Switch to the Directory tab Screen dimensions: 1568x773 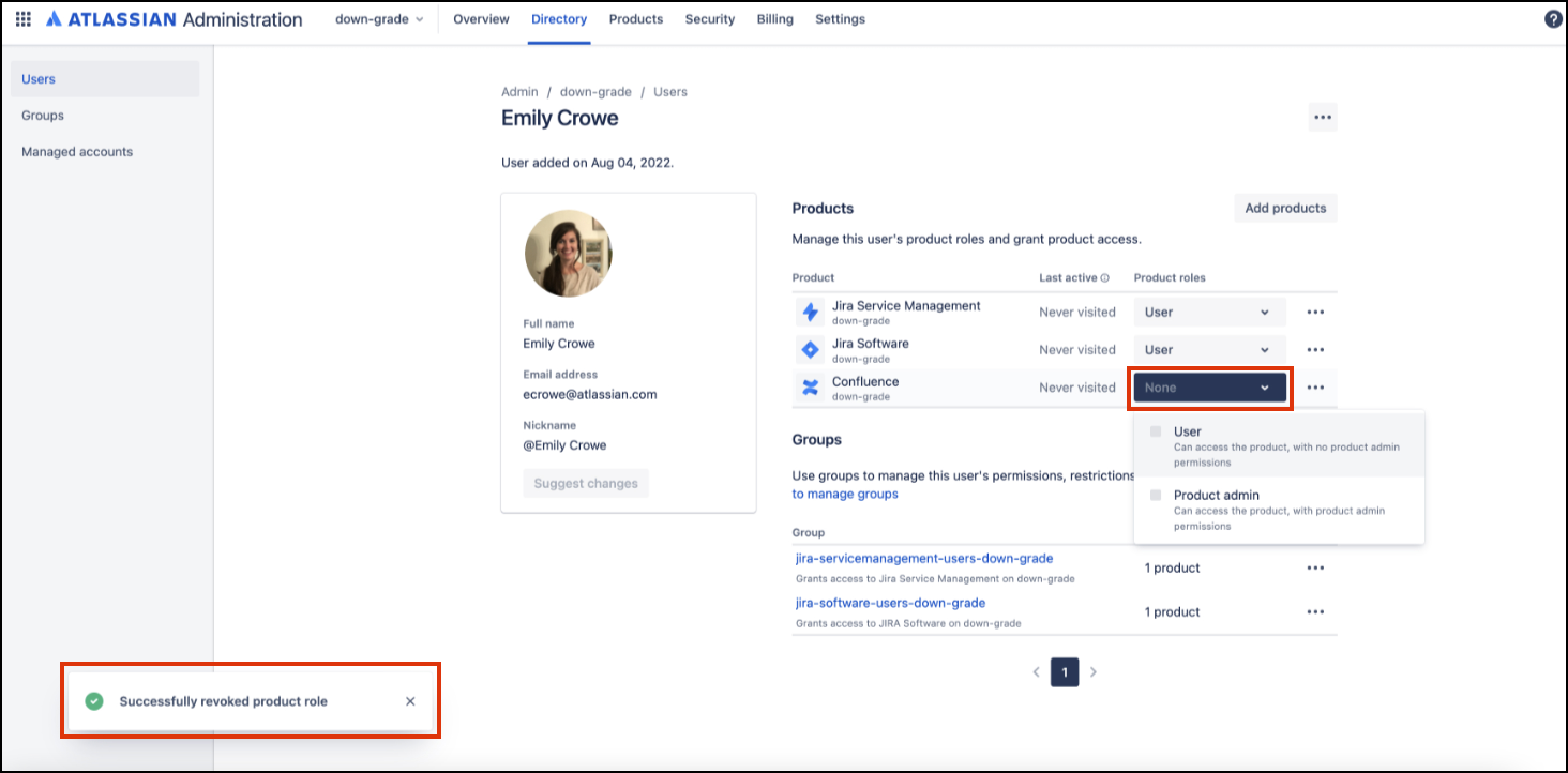[559, 19]
